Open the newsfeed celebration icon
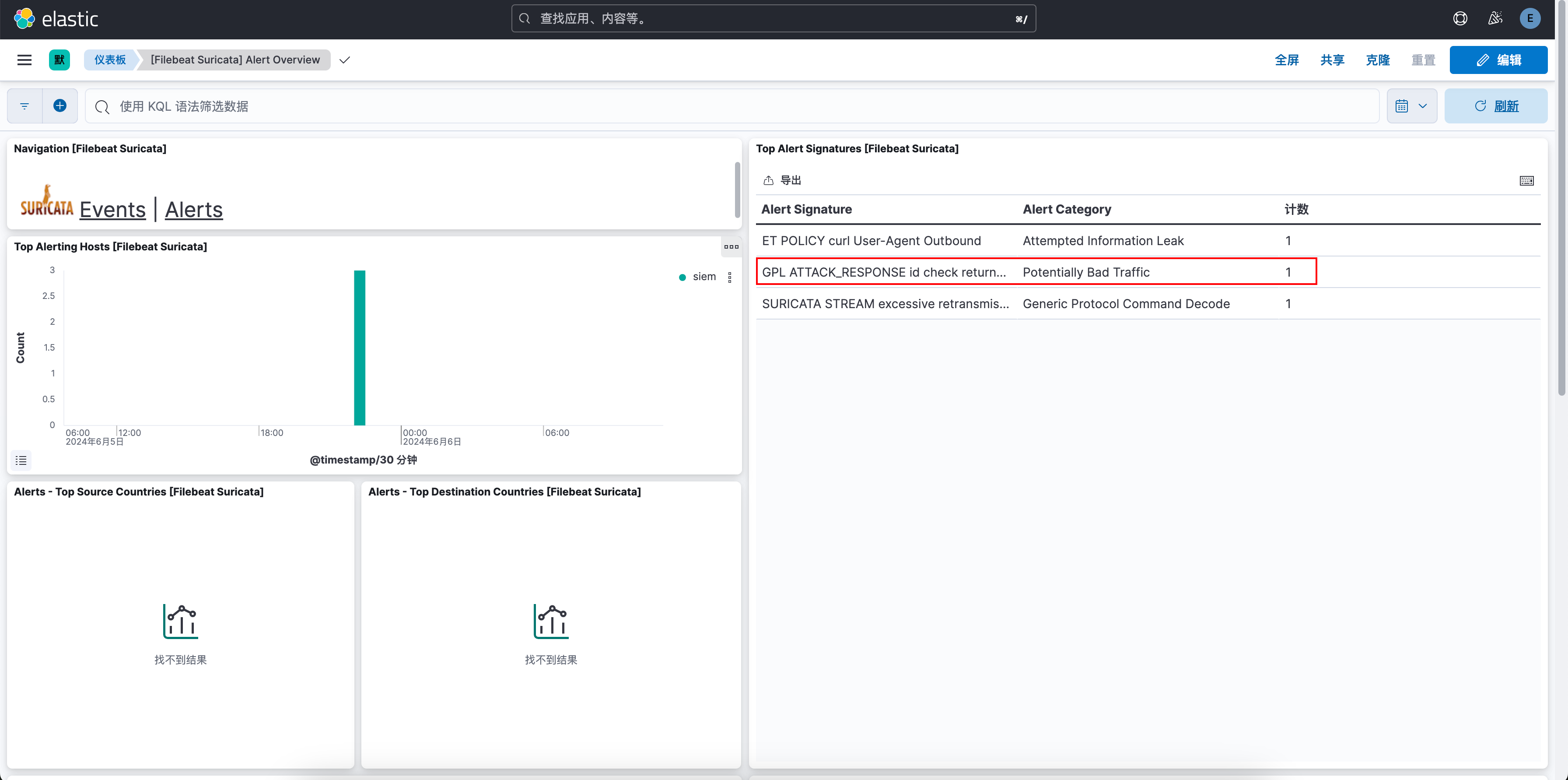Viewport: 1568px width, 780px height. [x=1495, y=19]
